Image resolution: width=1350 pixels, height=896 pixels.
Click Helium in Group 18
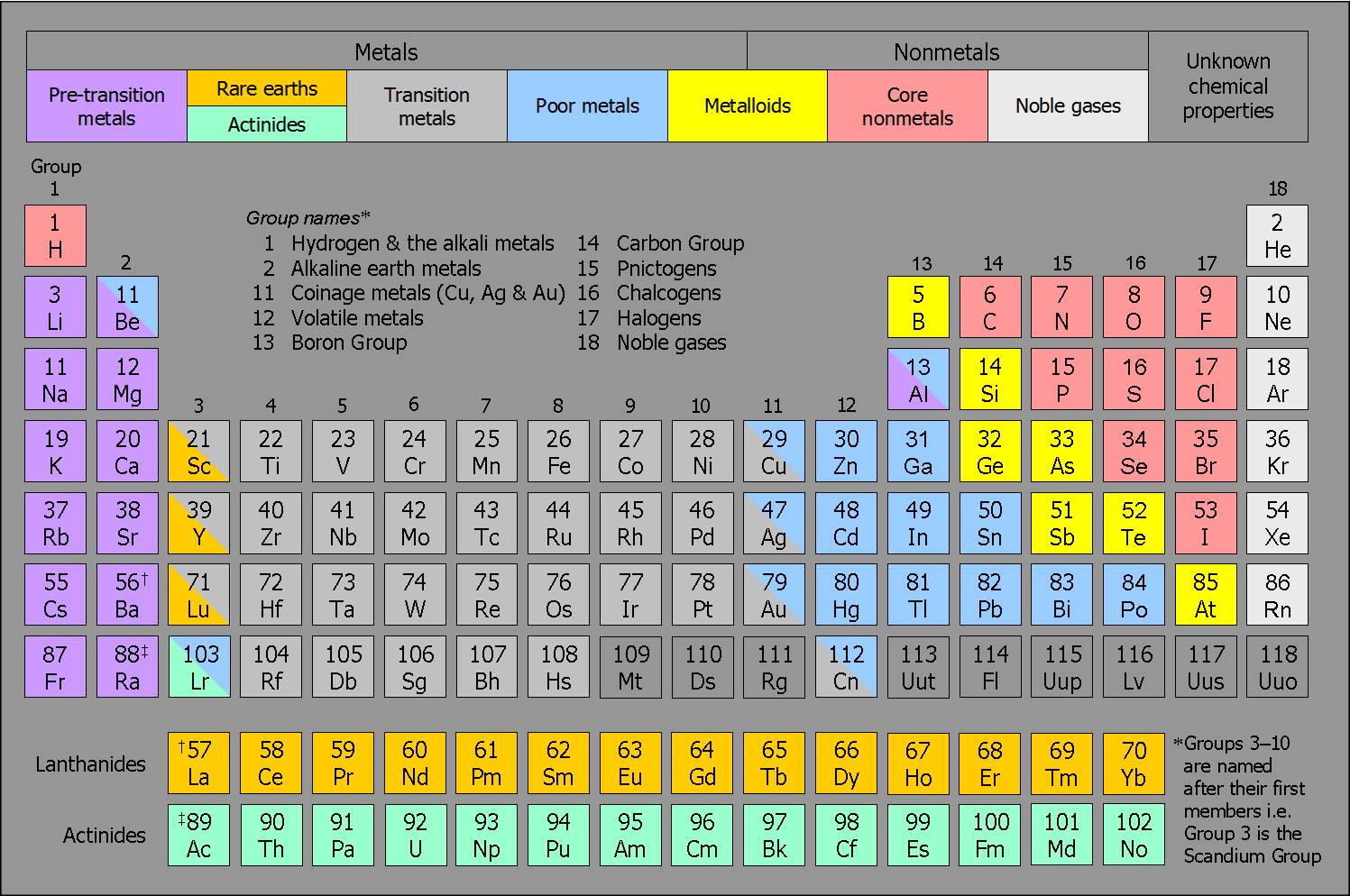pos(1277,235)
